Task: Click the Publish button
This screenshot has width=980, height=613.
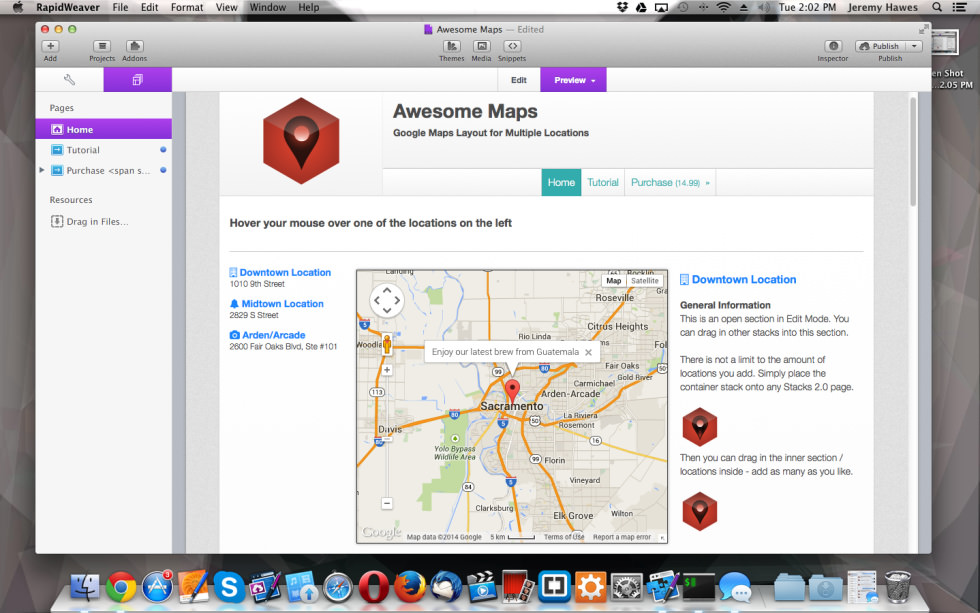Action: click(881, 46)
